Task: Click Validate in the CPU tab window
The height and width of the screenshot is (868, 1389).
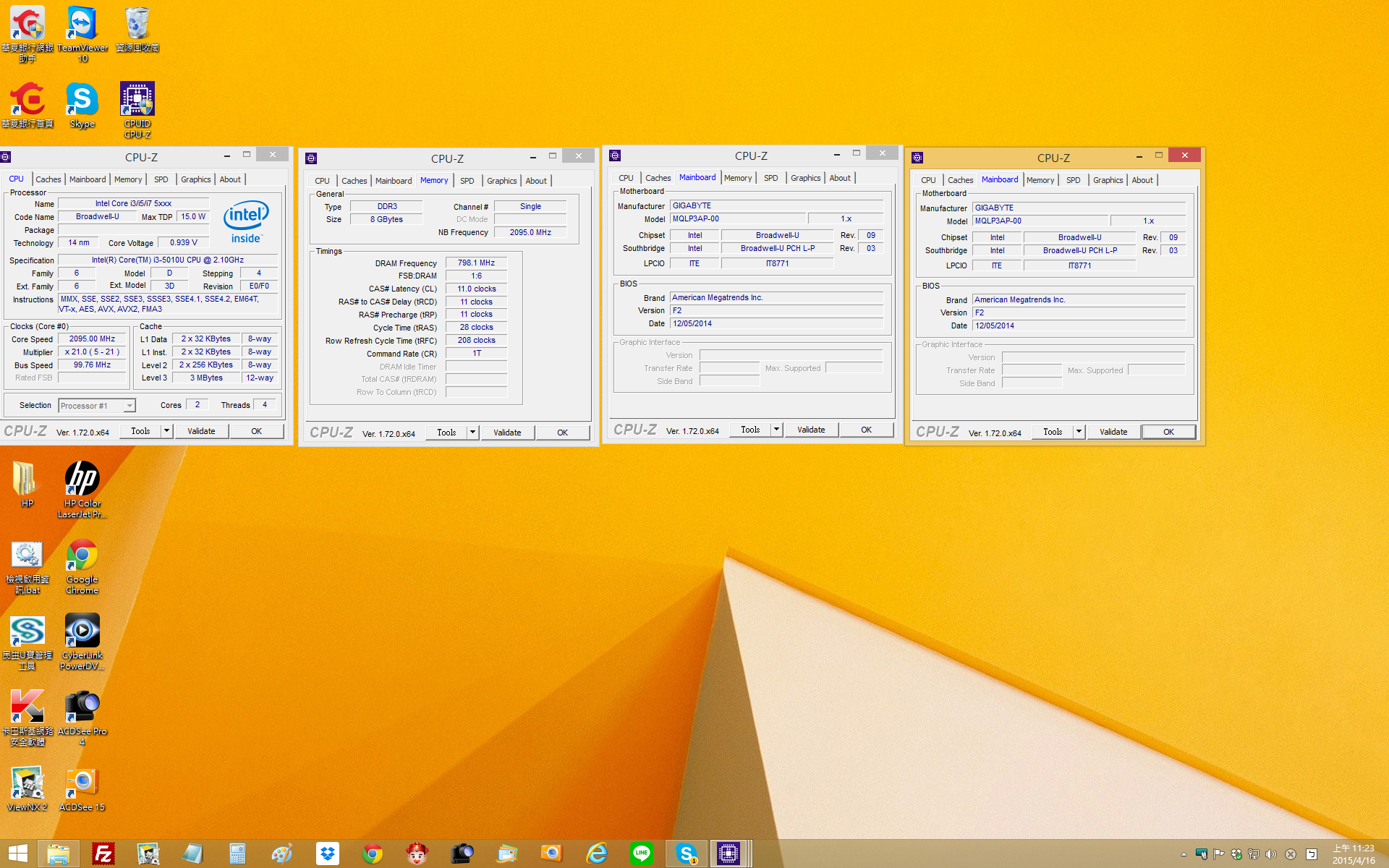Action: (x=201, y=431)
